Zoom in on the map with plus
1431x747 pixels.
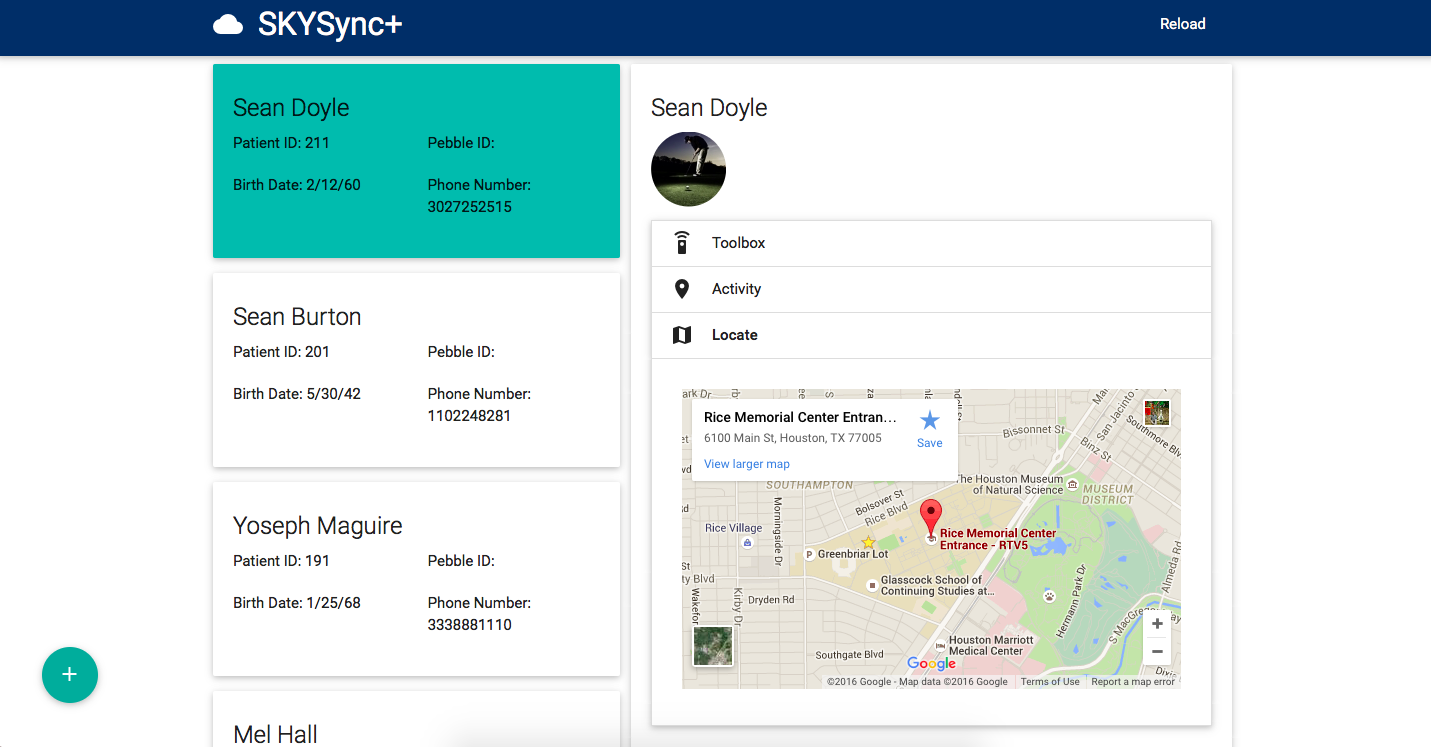coord(1157,624)
